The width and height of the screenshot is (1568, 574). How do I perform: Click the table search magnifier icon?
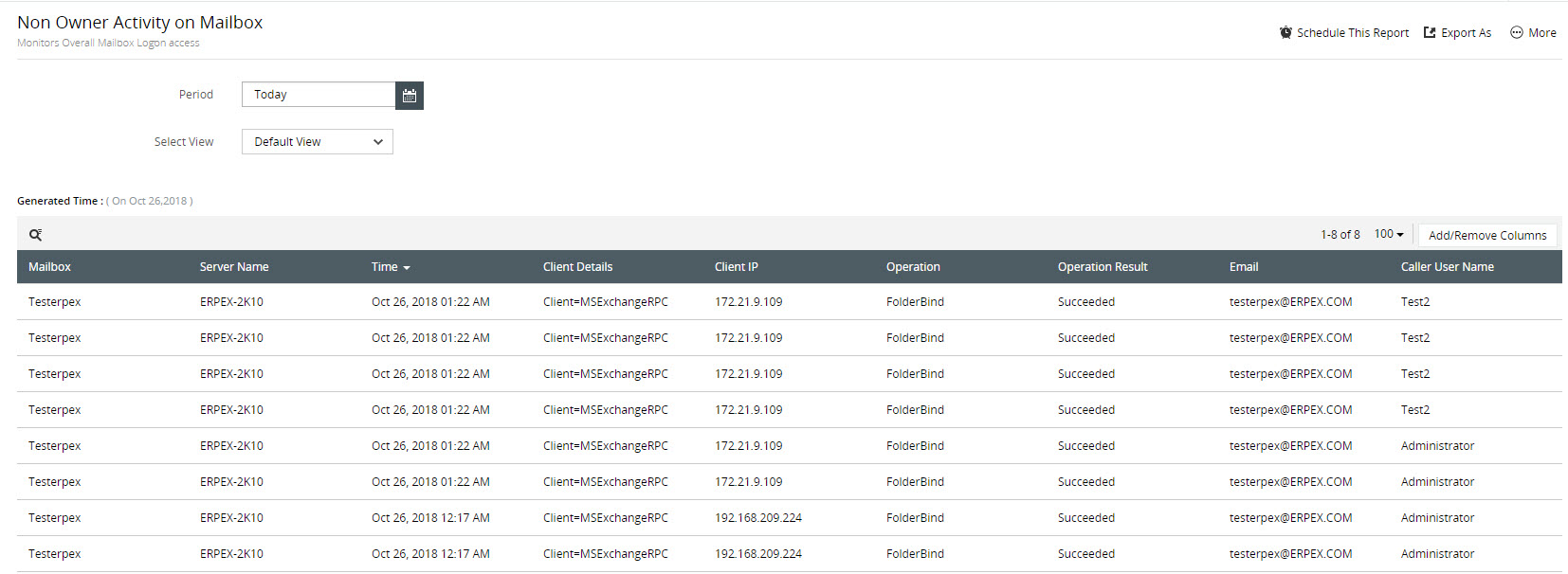click(x=35, y=235)
